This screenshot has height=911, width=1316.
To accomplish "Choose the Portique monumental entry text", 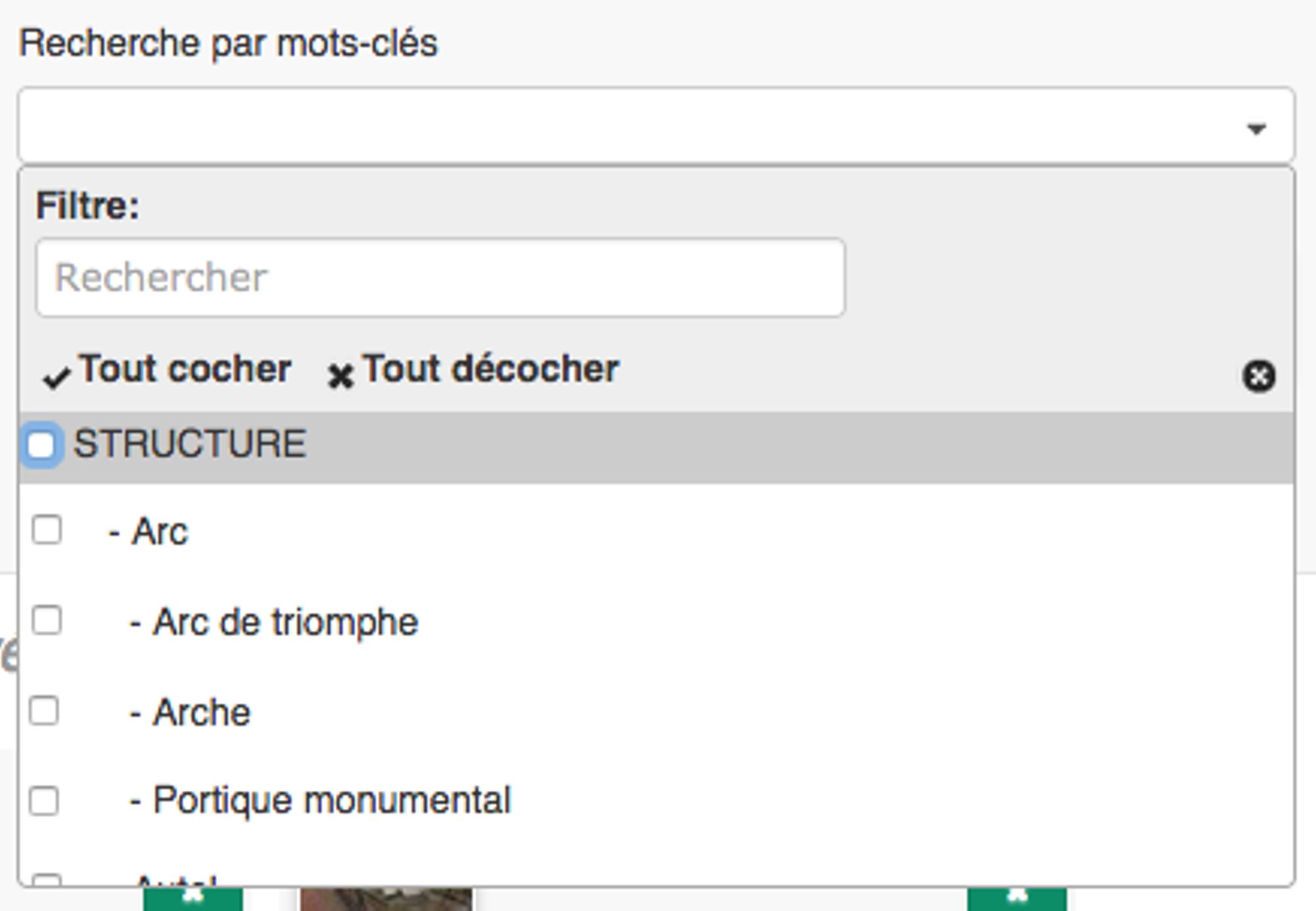I will (332, 800).
